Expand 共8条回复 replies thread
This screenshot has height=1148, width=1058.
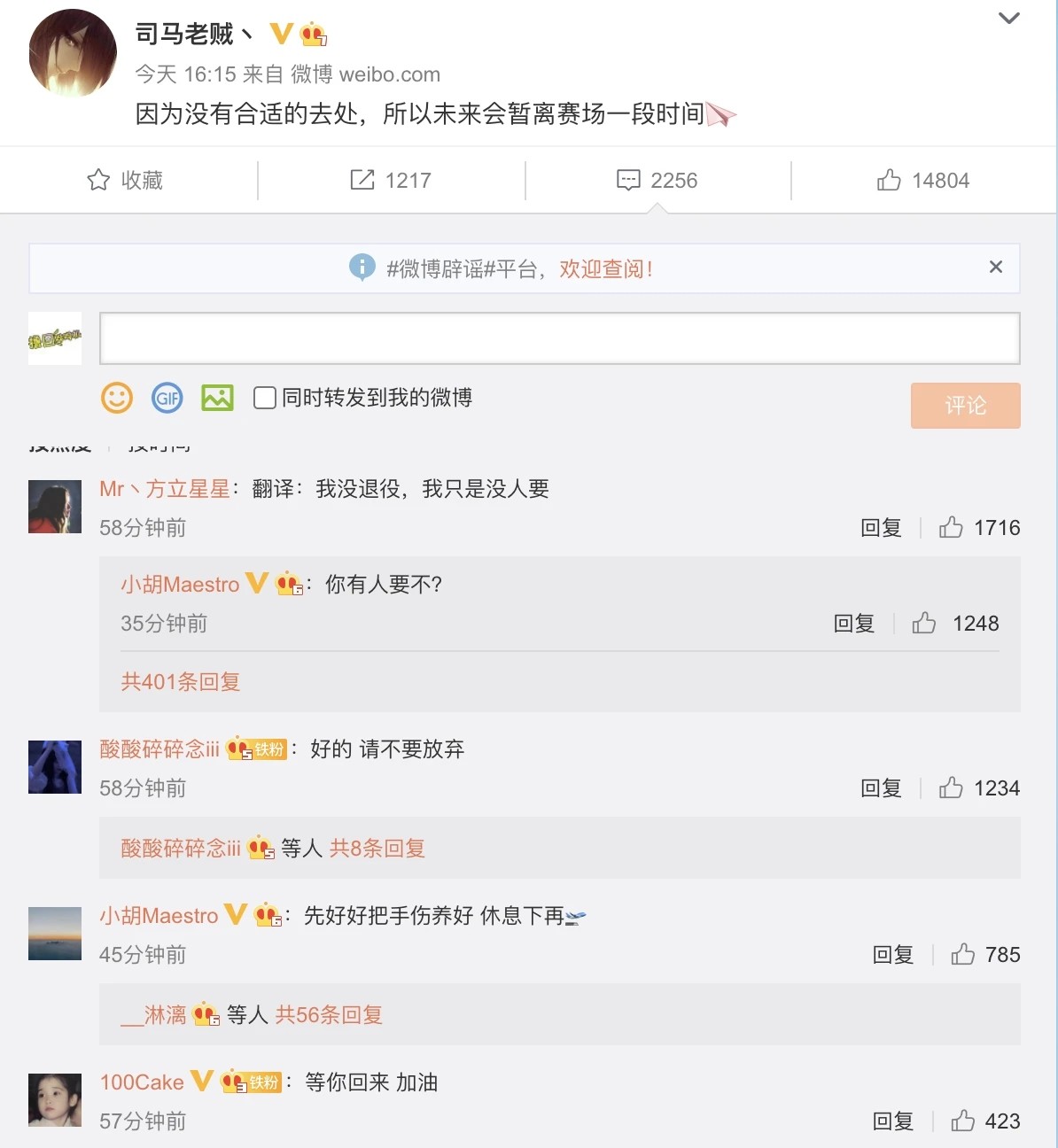coord(377,849)
